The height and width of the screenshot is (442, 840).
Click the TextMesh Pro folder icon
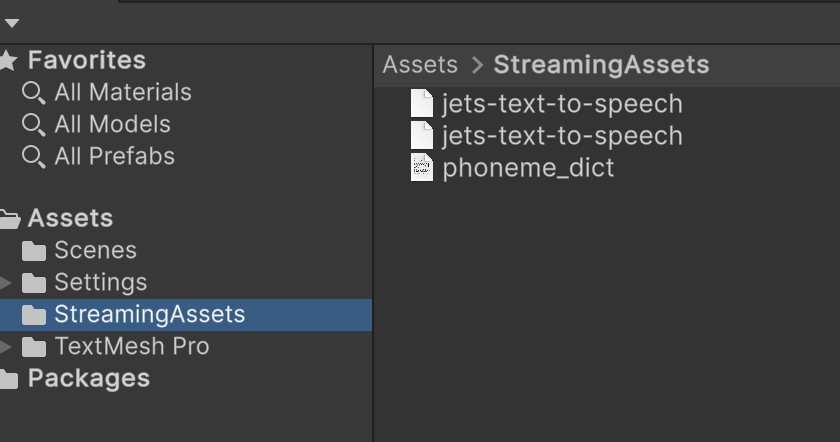[34, 347]
